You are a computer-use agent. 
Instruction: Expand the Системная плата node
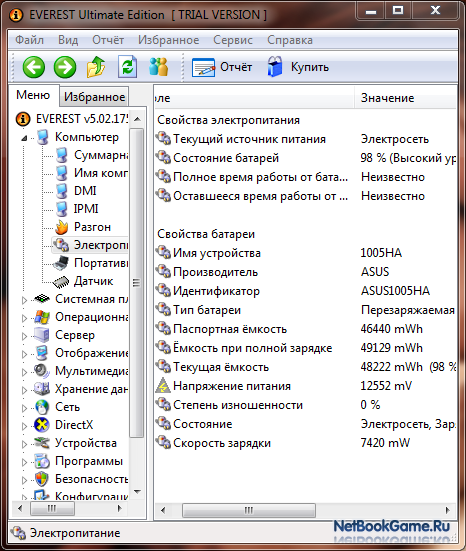point(24,300)
